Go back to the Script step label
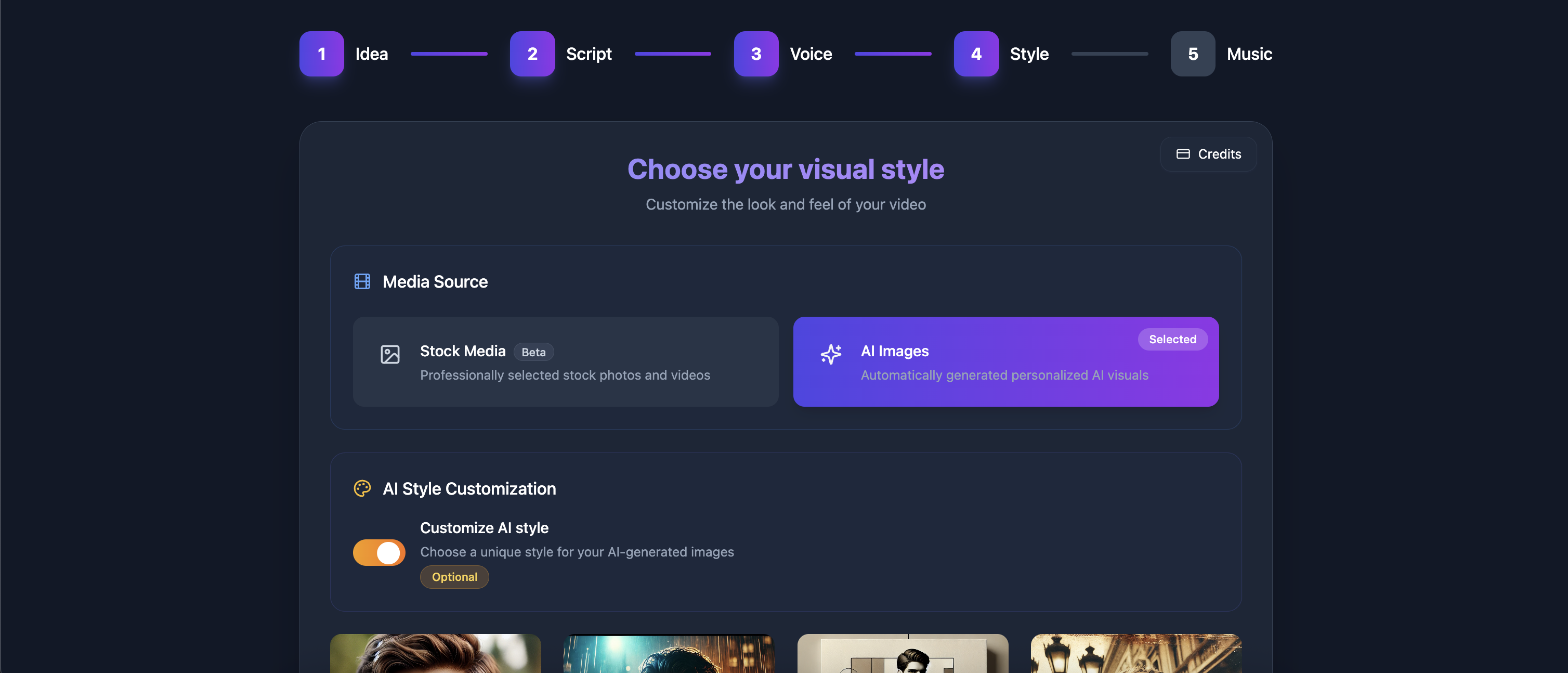The height and width of the screenshot is (673, 1568). tap(588, 54)
